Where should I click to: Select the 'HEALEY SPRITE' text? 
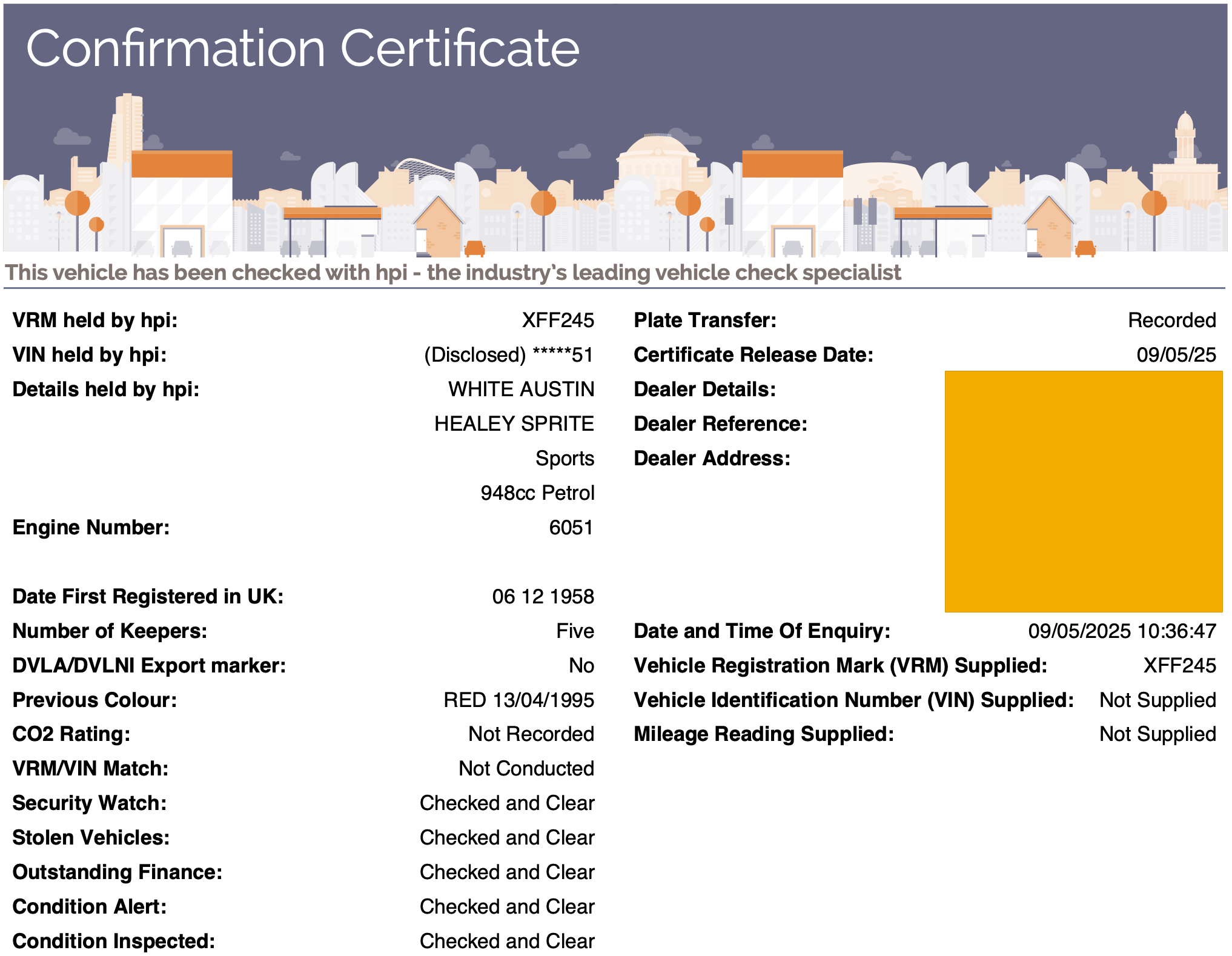click(x=514, y=423)
